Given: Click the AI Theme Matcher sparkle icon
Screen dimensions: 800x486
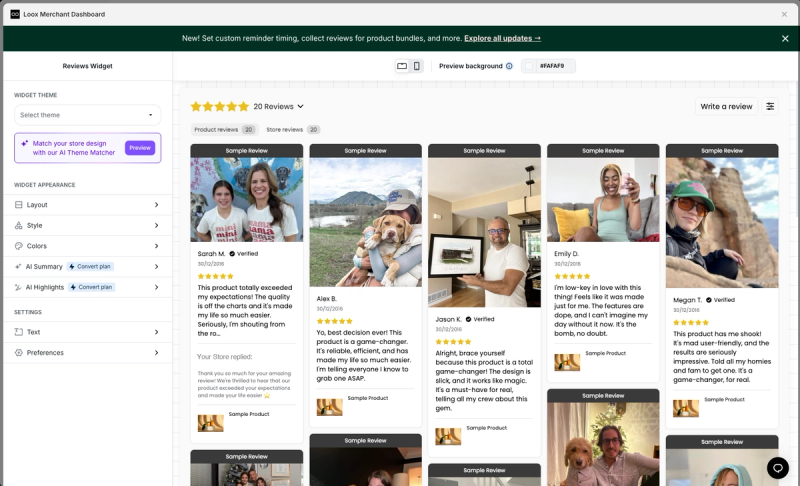Looking at the screenshot, I should point(24,144).
